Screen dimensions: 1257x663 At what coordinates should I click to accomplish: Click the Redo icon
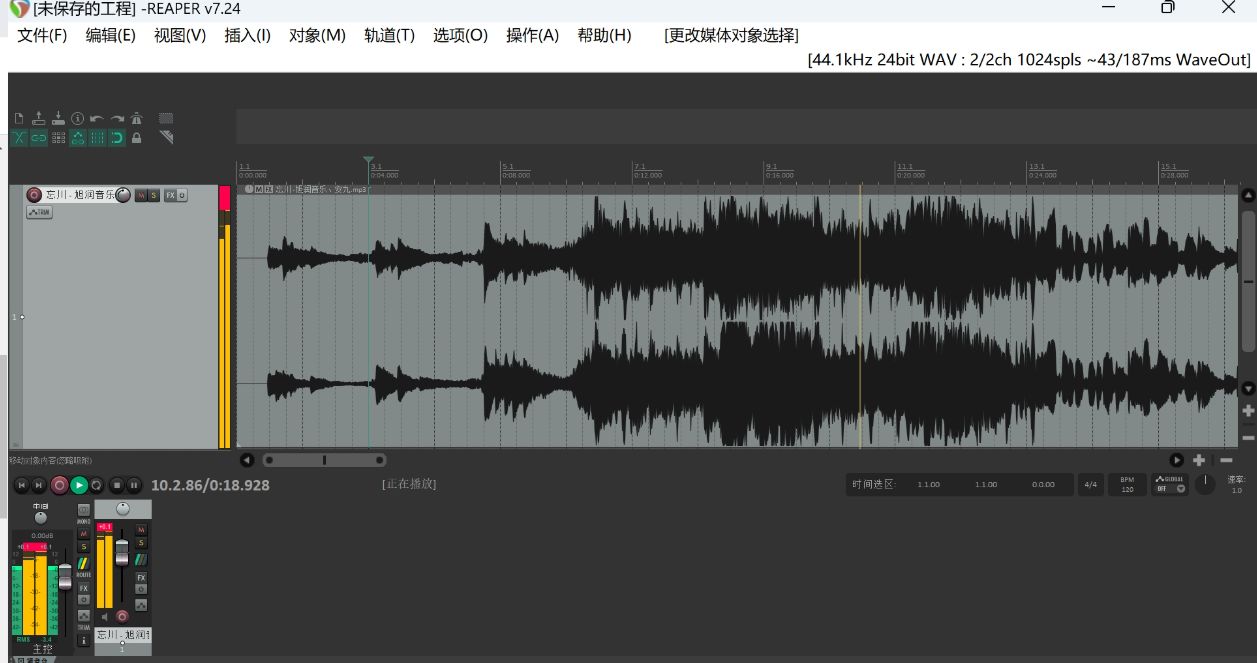click(x=117, y=118)
